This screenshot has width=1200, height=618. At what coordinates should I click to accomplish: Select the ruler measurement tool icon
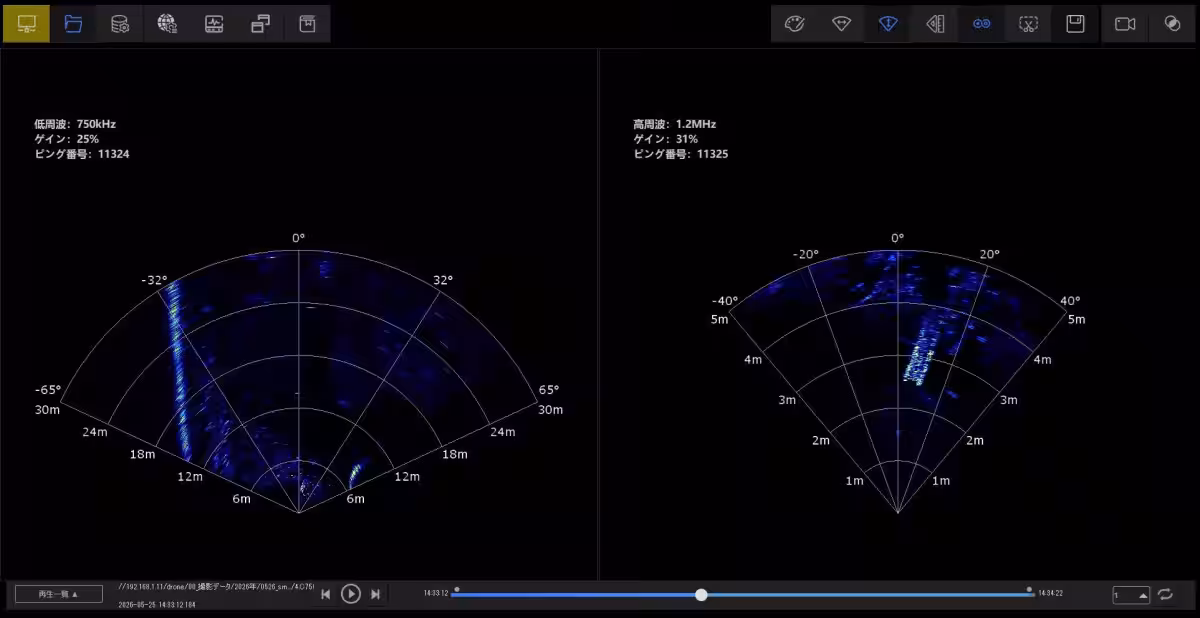935,24
